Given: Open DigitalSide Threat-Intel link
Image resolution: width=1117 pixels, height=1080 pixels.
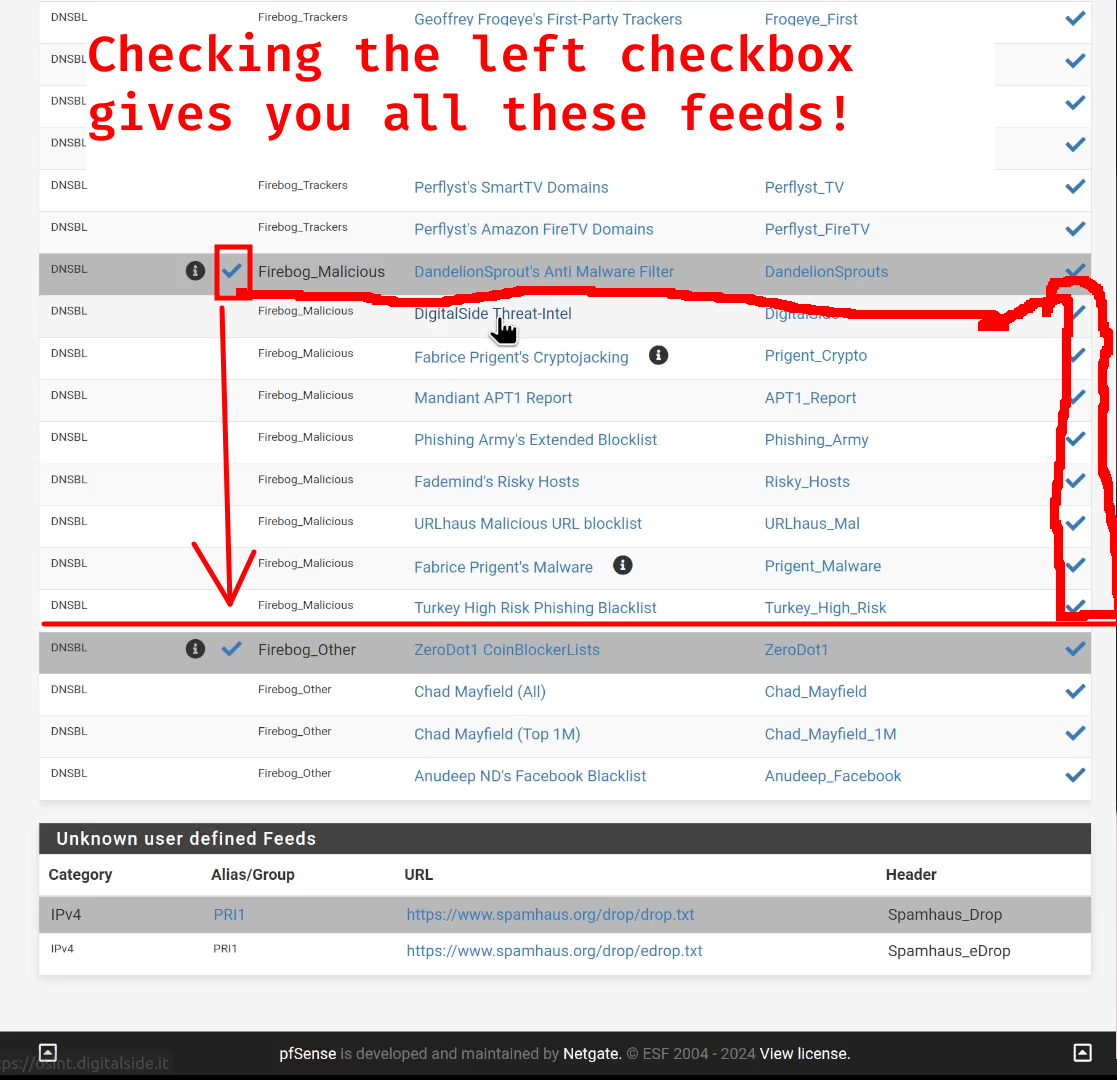Looking at the screenshot, I should pyautogui.click(x=492, y=313).
